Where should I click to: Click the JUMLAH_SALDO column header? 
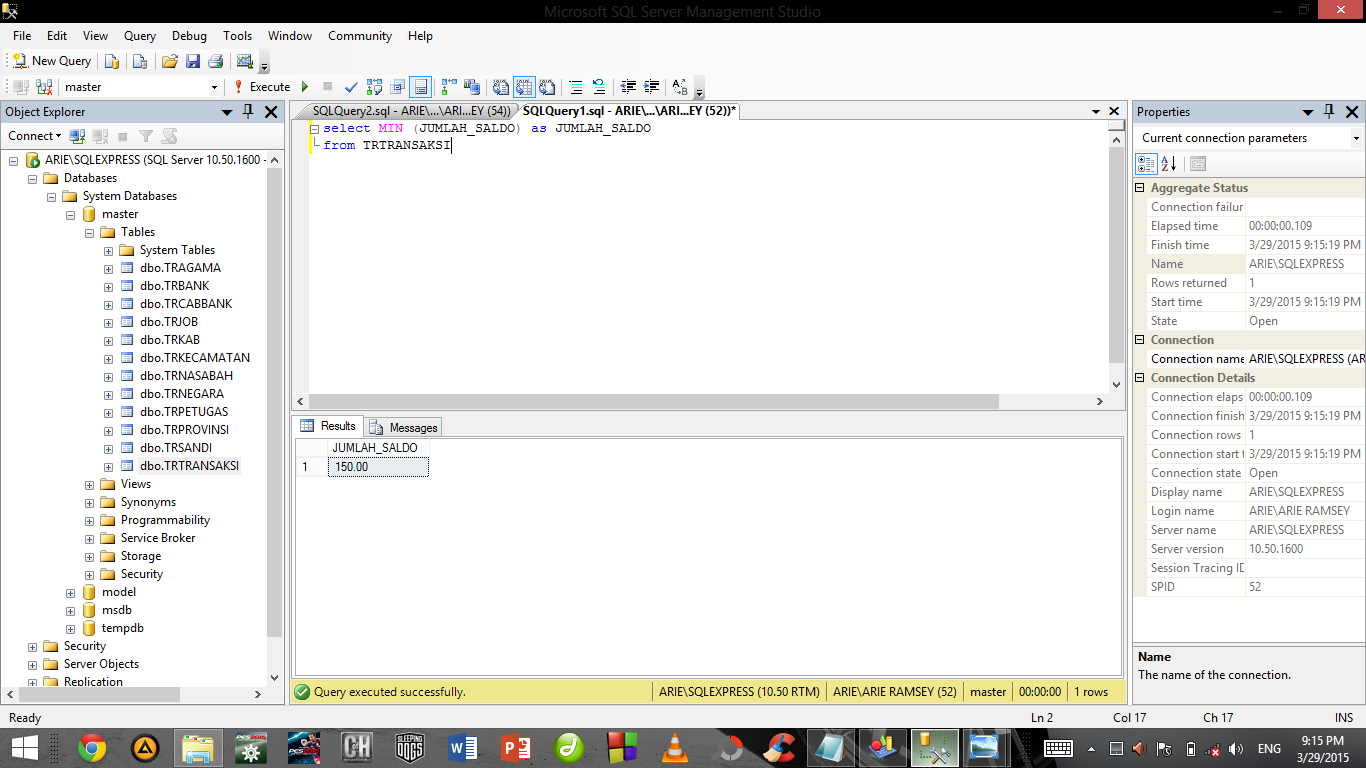pyautogui.click(x=378, y=448)
